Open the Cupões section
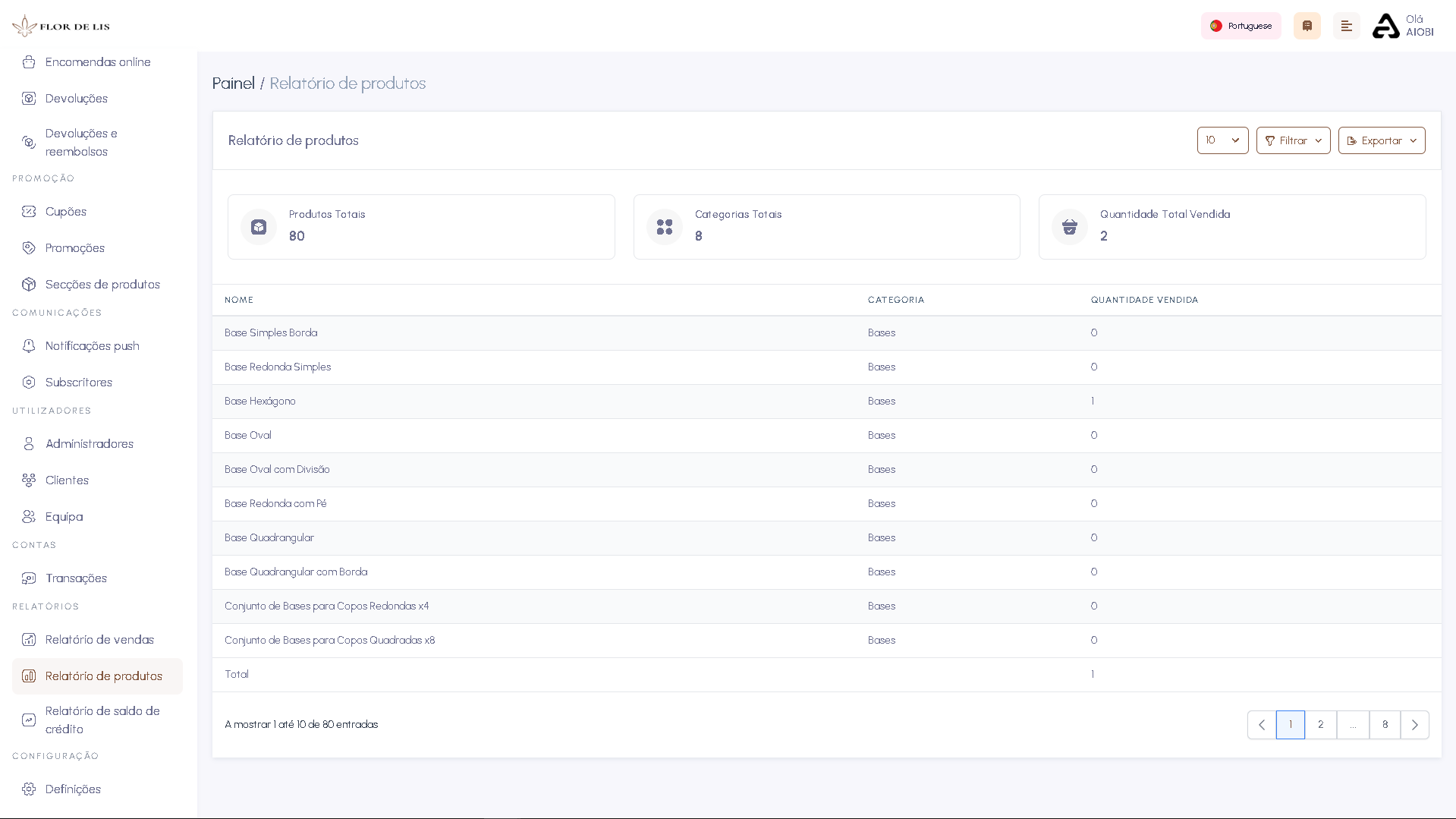1456x819 pixels. pyautogui.click(x=65, y=211)
